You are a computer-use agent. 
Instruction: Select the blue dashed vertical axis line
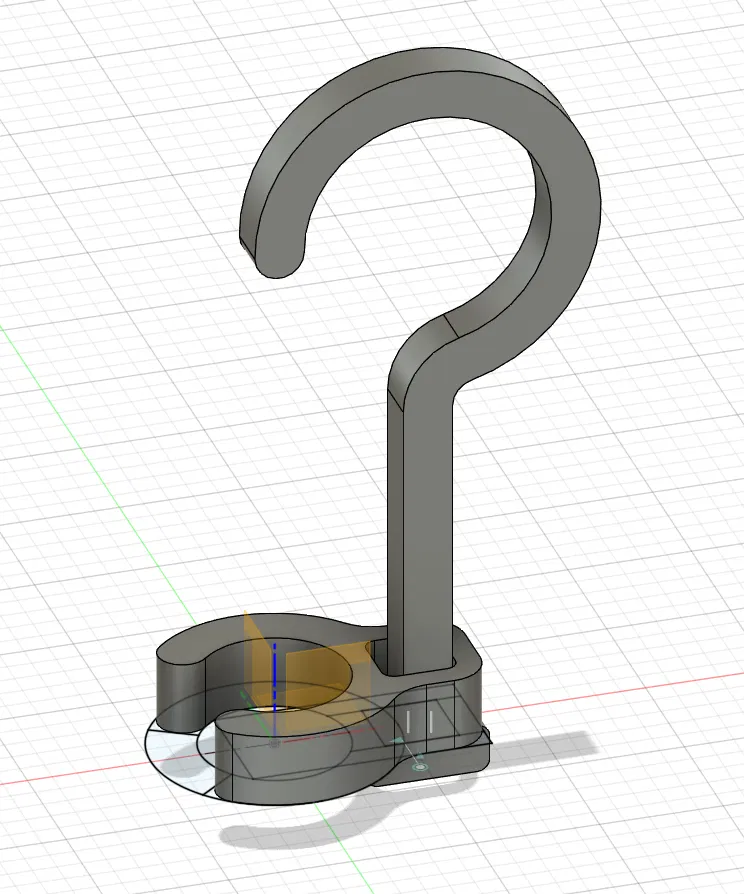(274, 691)
